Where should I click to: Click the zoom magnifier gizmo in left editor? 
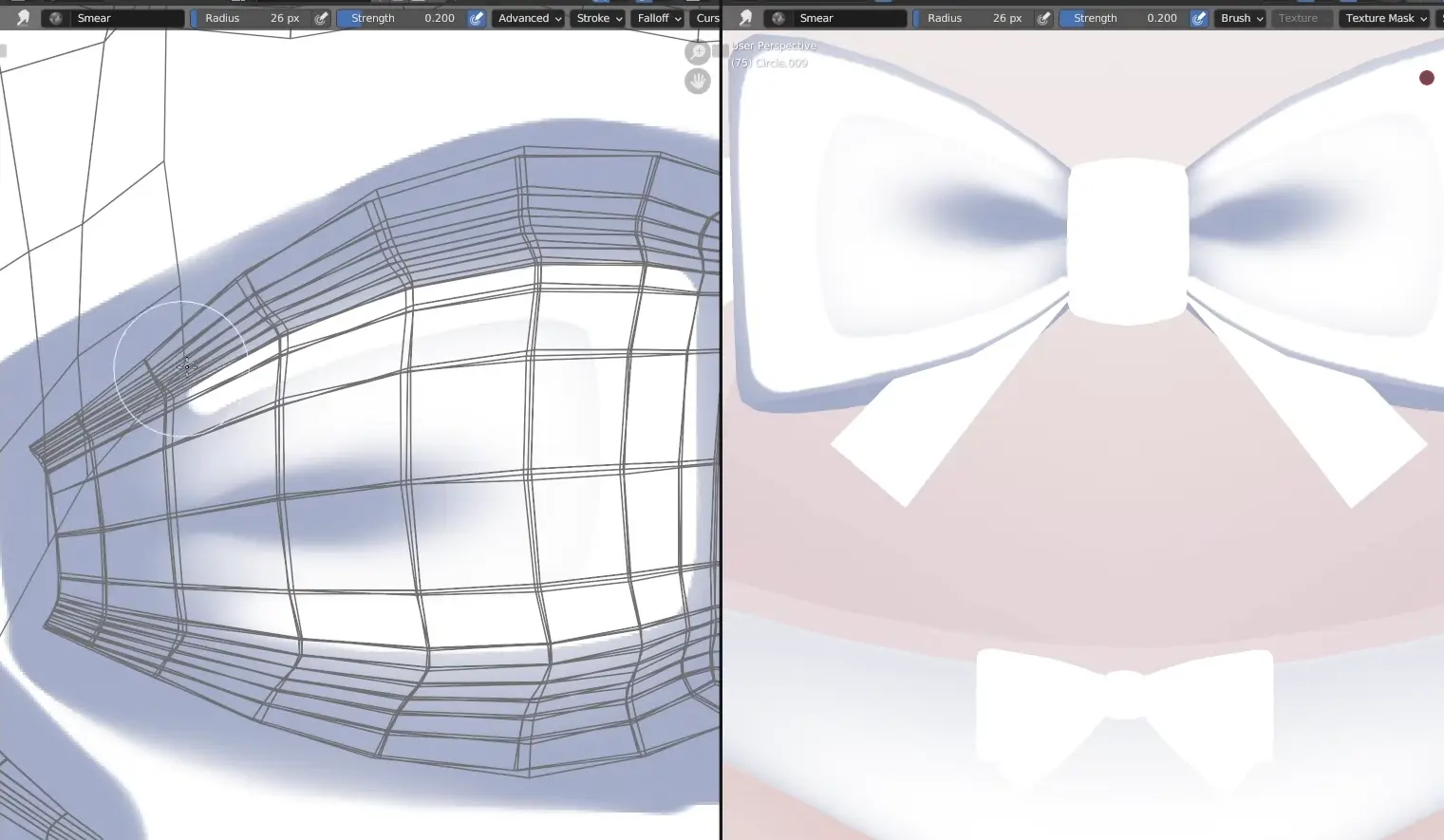point(697,52)
